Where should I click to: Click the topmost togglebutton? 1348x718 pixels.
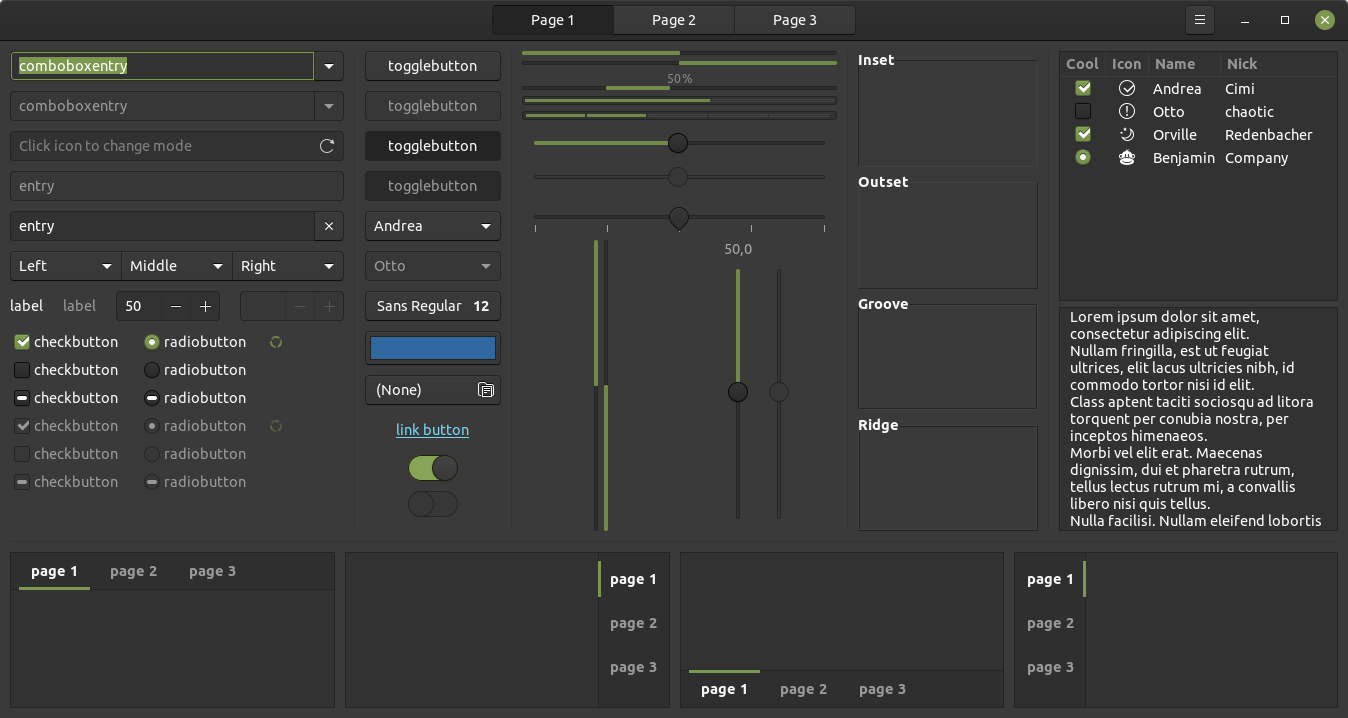(433, 66)
